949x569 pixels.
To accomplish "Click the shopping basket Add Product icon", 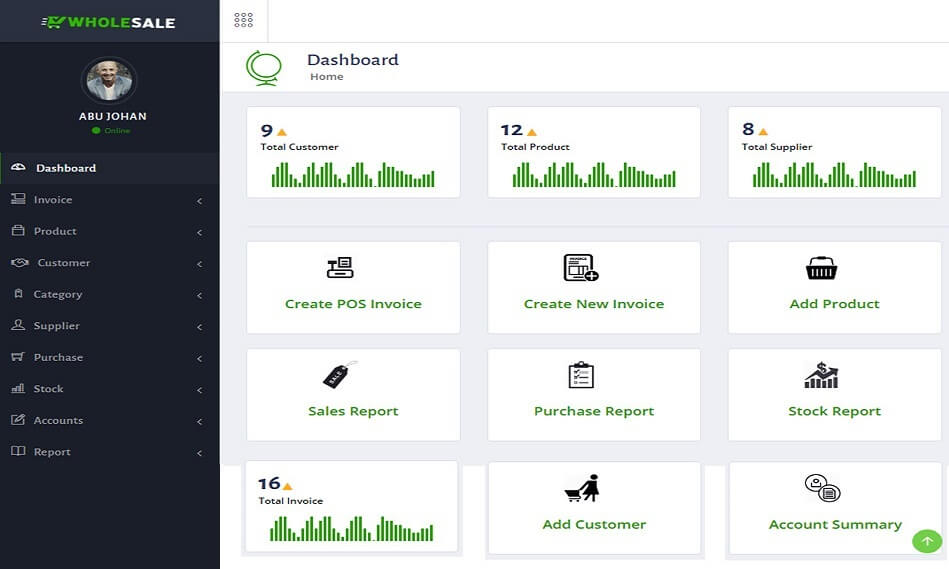I will pyautogui.click(x=821, y=268).
